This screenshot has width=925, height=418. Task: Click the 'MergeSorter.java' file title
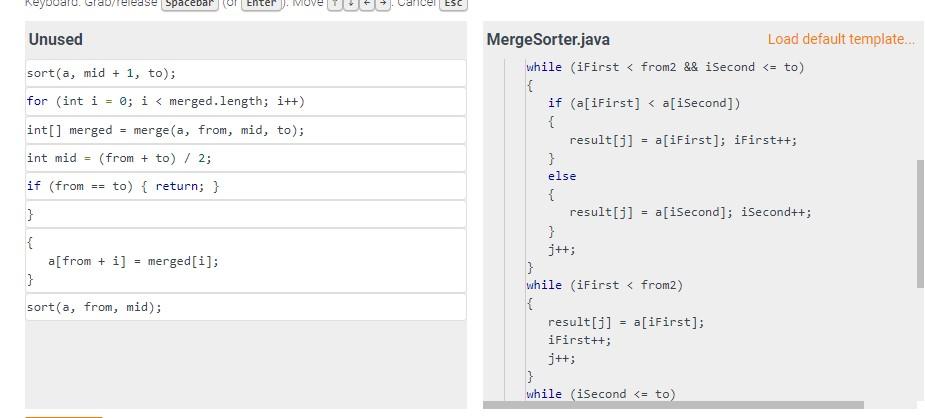tap(548, 40)
